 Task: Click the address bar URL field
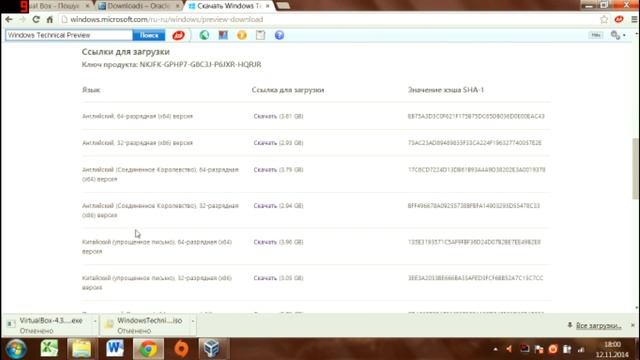327,19
